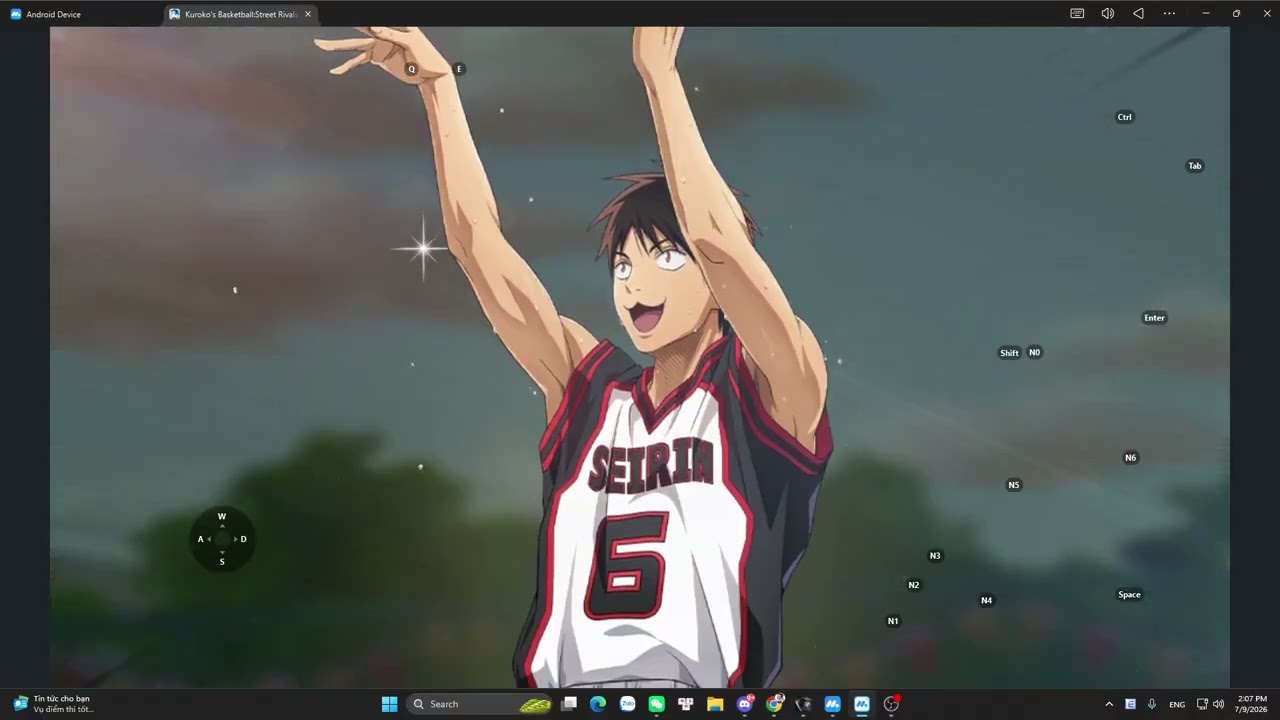The width and height of the screenshot is (1280, 720).
Task: Click the volume speaker icon in title bar
Action: [1108, 14]
